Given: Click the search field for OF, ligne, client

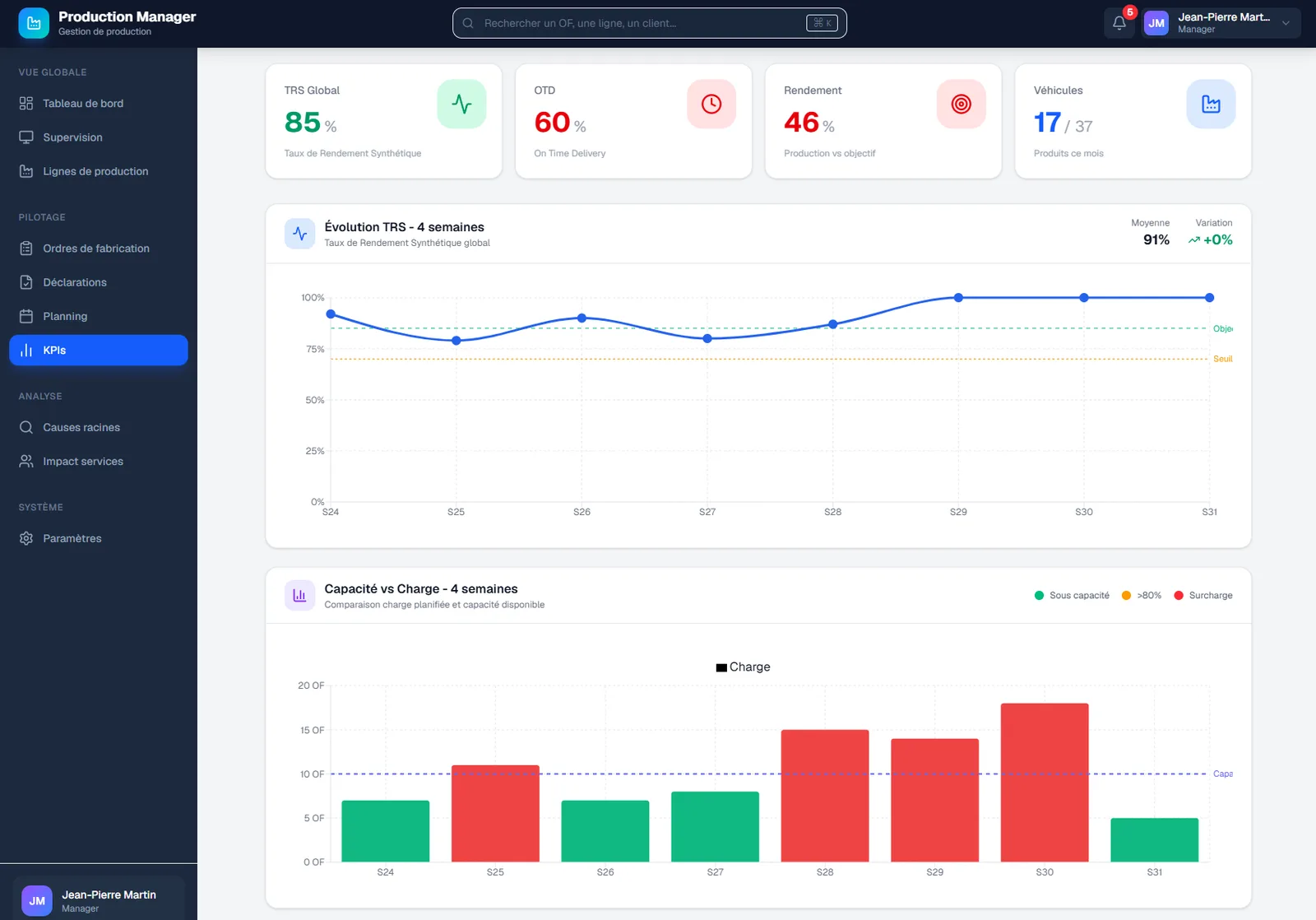Looking at the screenshot, I should 650,23.
